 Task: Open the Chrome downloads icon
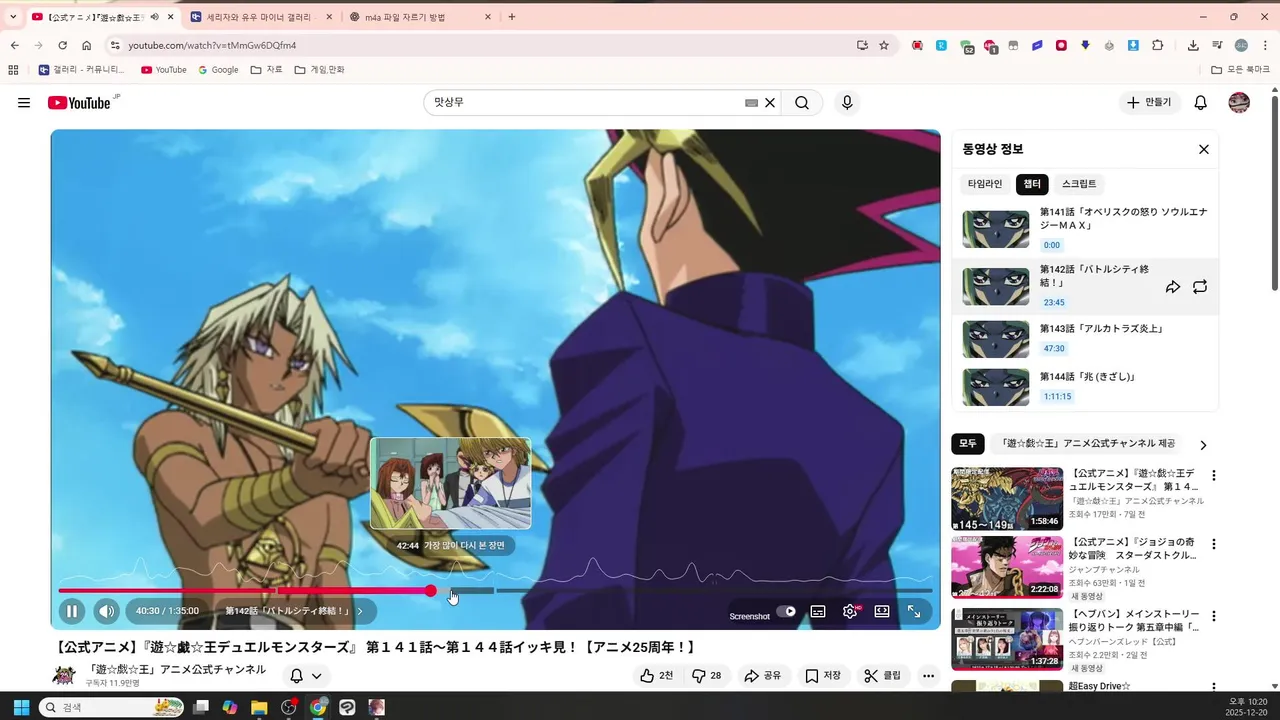coord(1193,45)
